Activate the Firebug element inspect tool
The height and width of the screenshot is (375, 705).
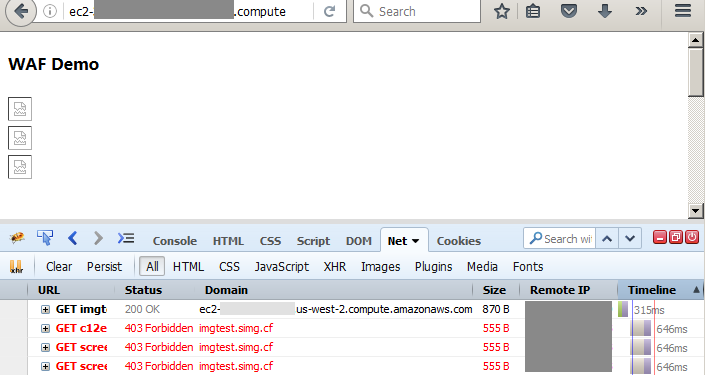(45, 238)
